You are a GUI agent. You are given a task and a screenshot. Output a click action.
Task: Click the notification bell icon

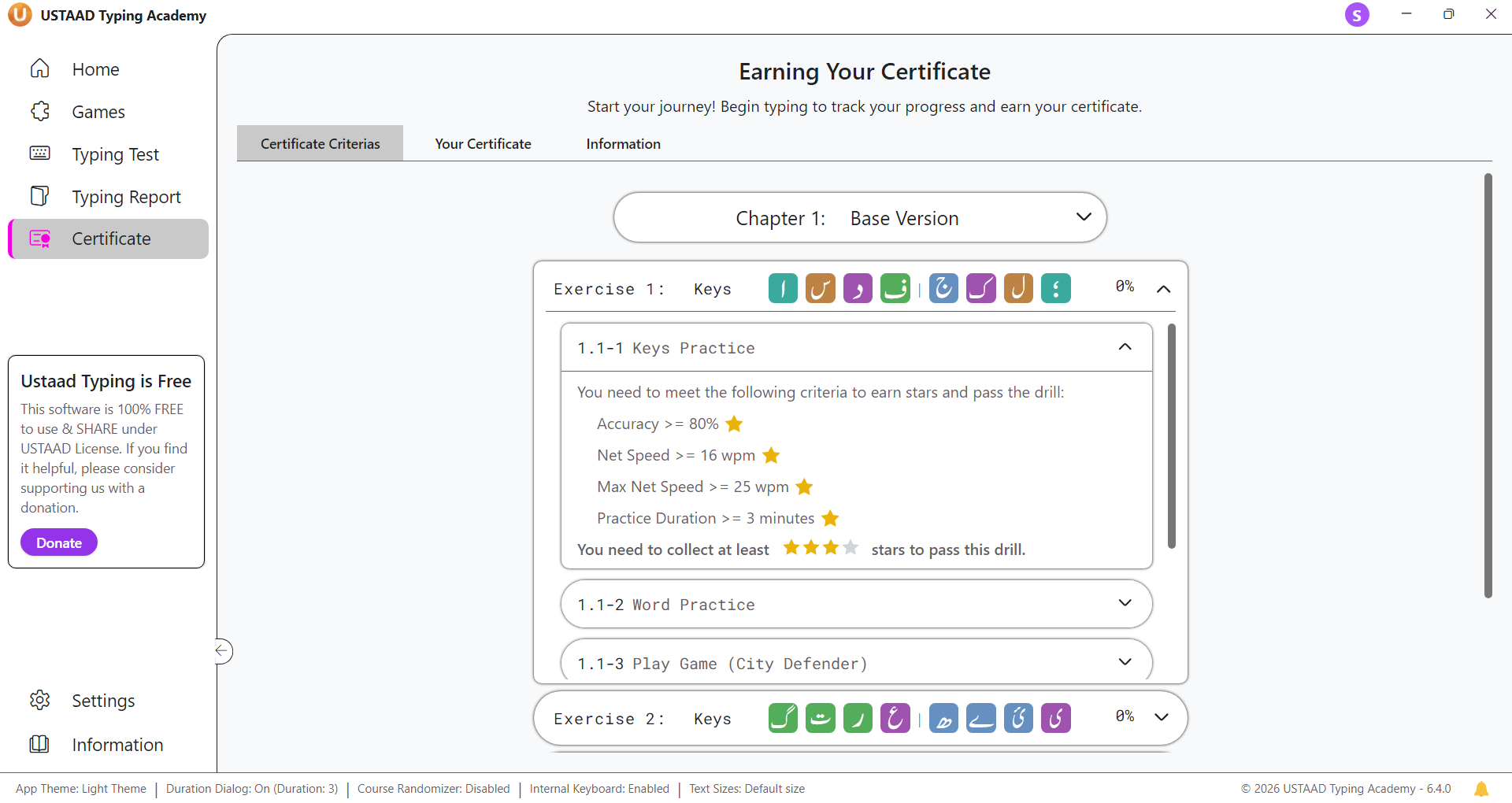coord(1480,789)
